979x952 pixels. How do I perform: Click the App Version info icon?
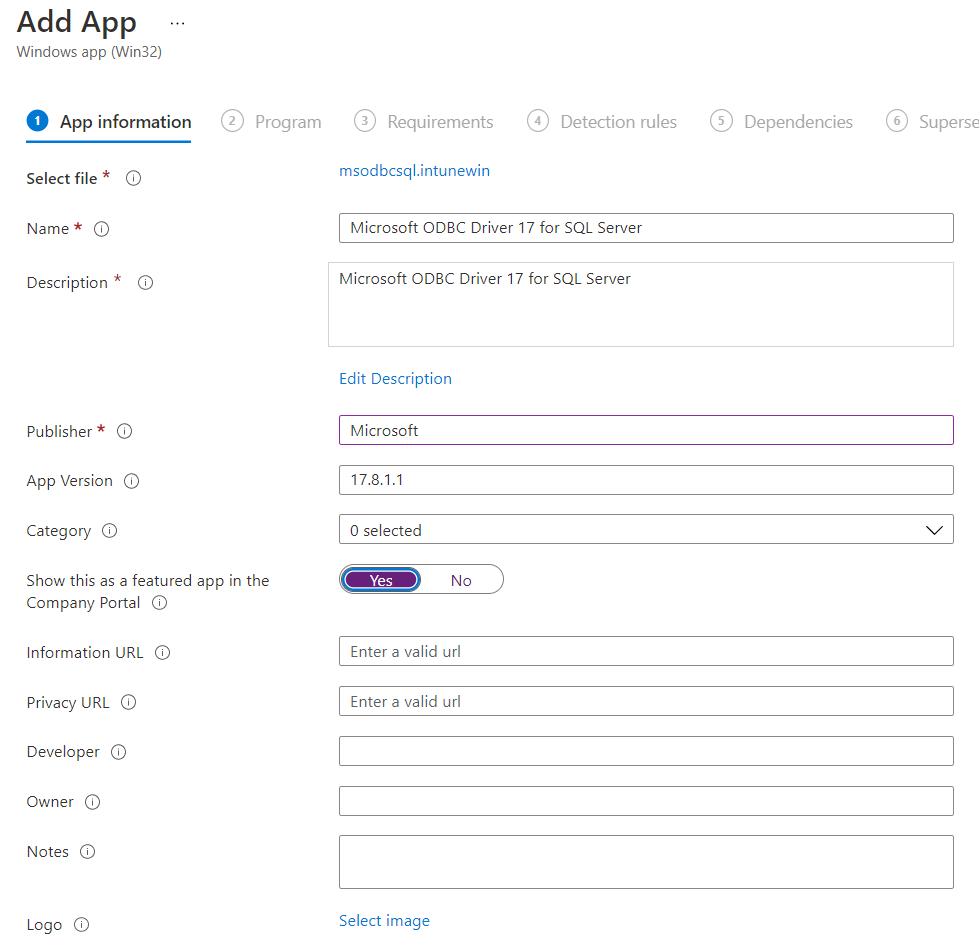131,481
